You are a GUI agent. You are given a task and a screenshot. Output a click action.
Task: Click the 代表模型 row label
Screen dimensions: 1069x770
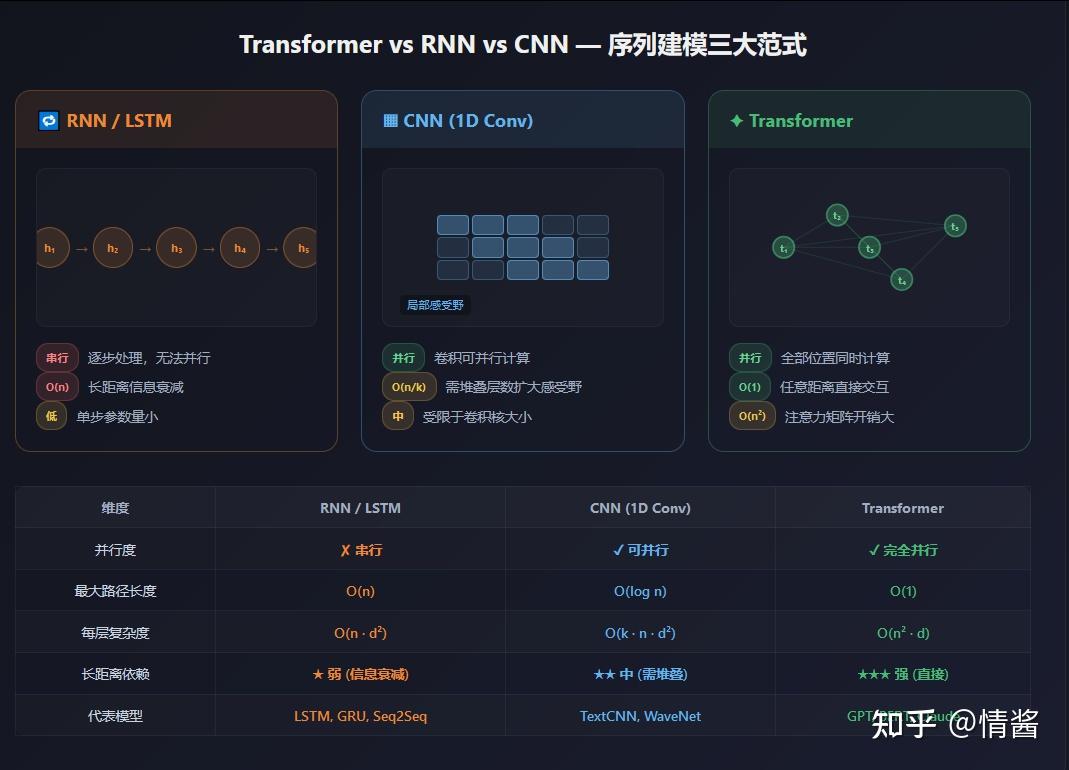coord(115,716)
